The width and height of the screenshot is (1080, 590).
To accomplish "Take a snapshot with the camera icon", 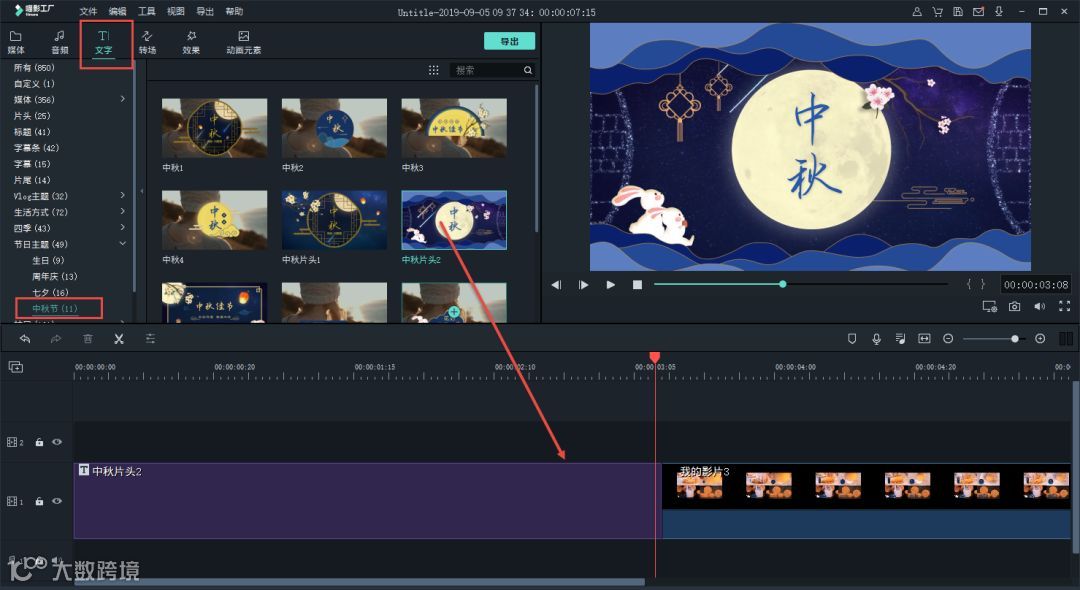I will 1015,307.
